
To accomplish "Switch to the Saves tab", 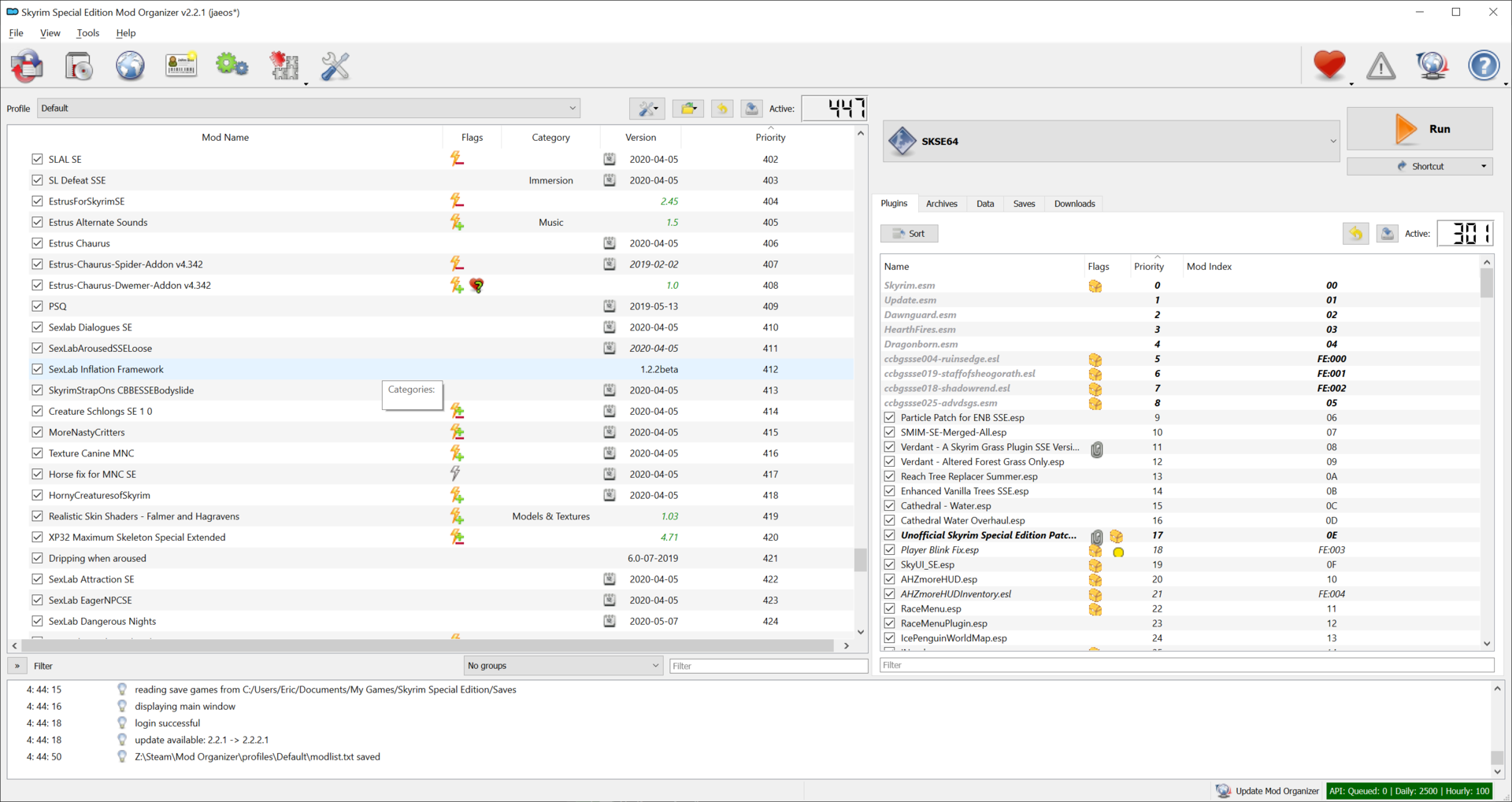I will [1024, 204].
